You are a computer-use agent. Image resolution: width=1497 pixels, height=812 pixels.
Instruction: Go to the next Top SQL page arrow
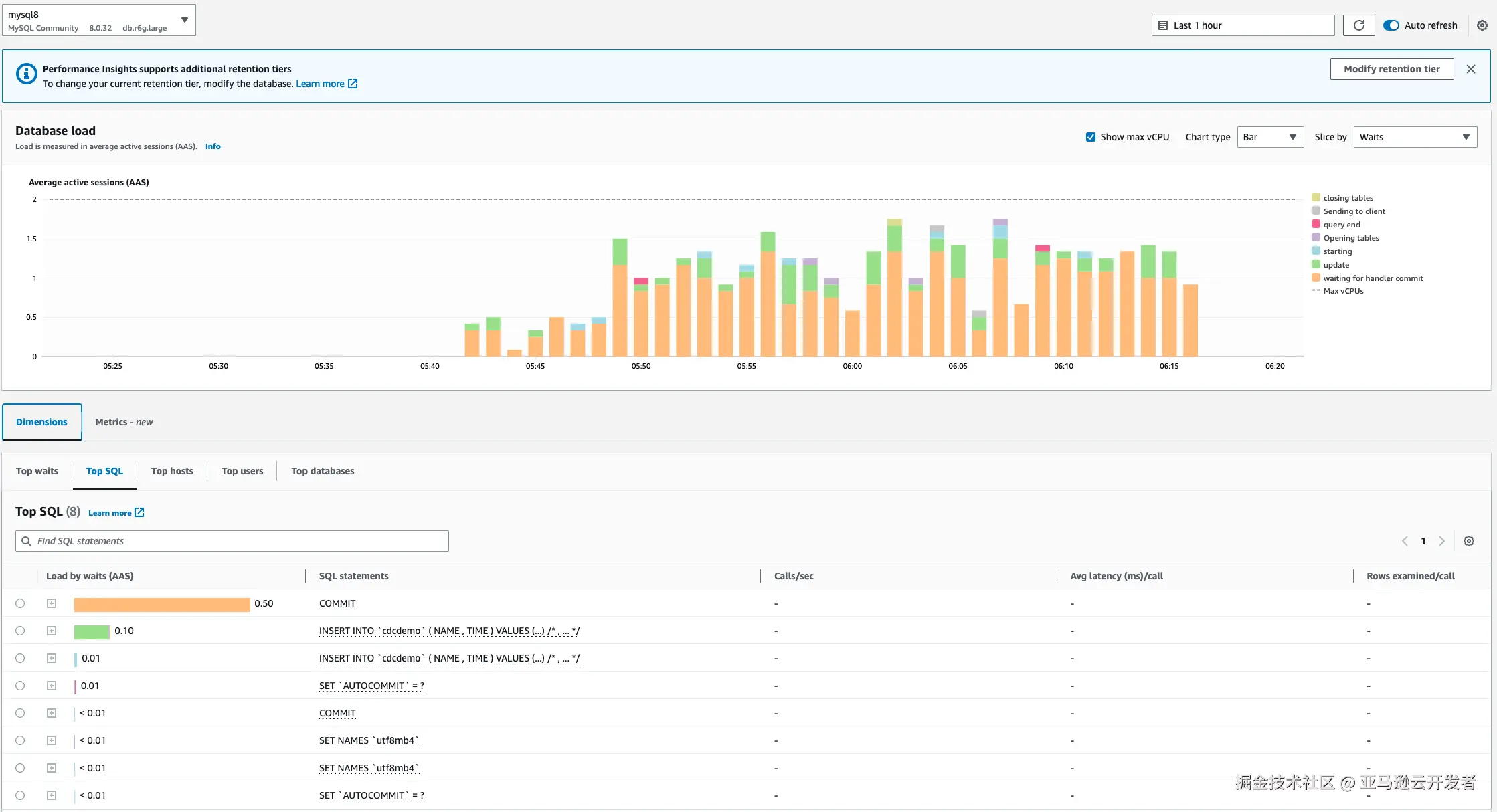coord(1441,541)
